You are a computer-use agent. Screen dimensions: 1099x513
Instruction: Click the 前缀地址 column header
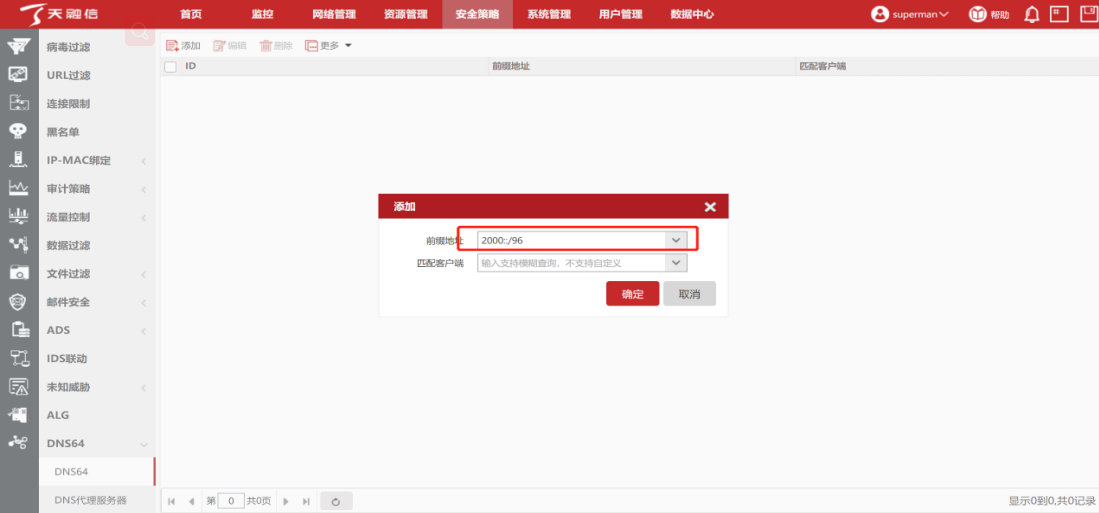pyautogui.click(x=509, y=67)
